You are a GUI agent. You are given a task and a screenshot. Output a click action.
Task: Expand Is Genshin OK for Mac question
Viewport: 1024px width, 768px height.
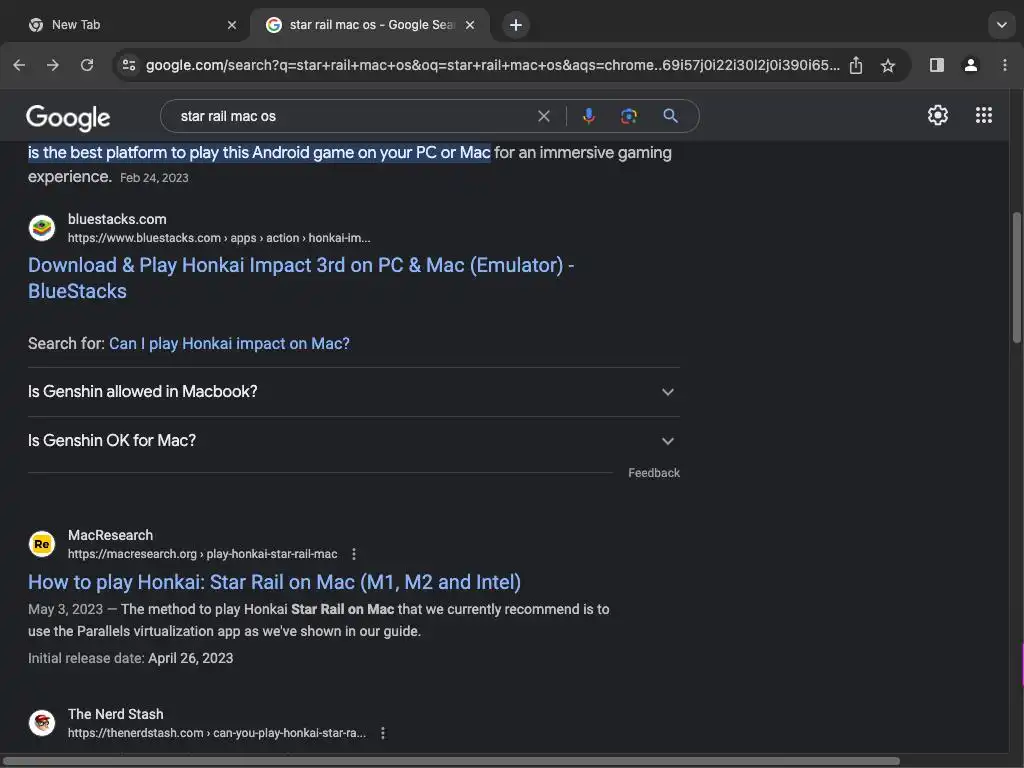(x=353, y=441)
